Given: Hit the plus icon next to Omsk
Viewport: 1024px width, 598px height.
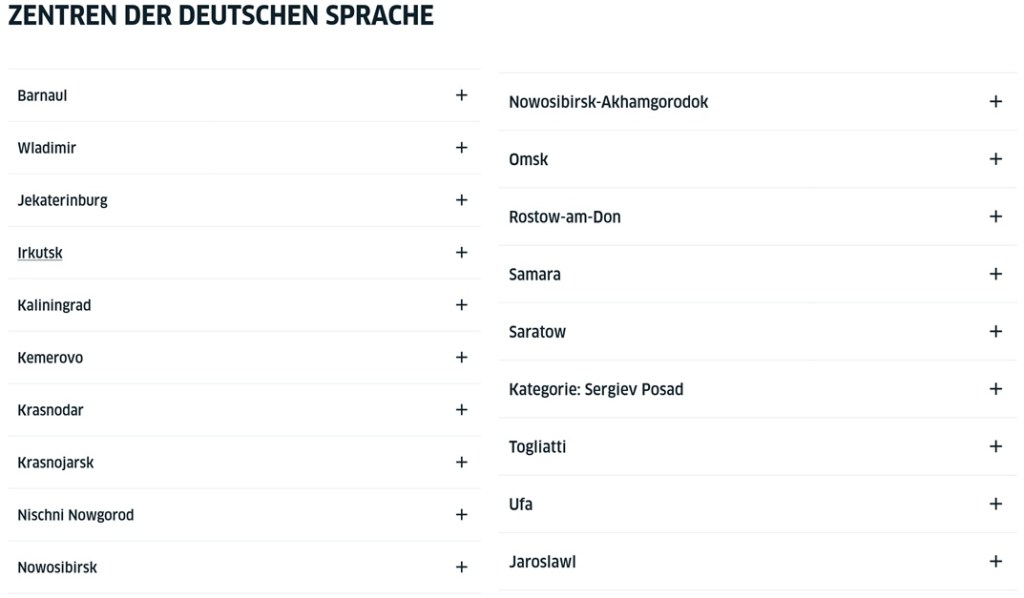Looking at the screenshot, I should tap(995, 159).
